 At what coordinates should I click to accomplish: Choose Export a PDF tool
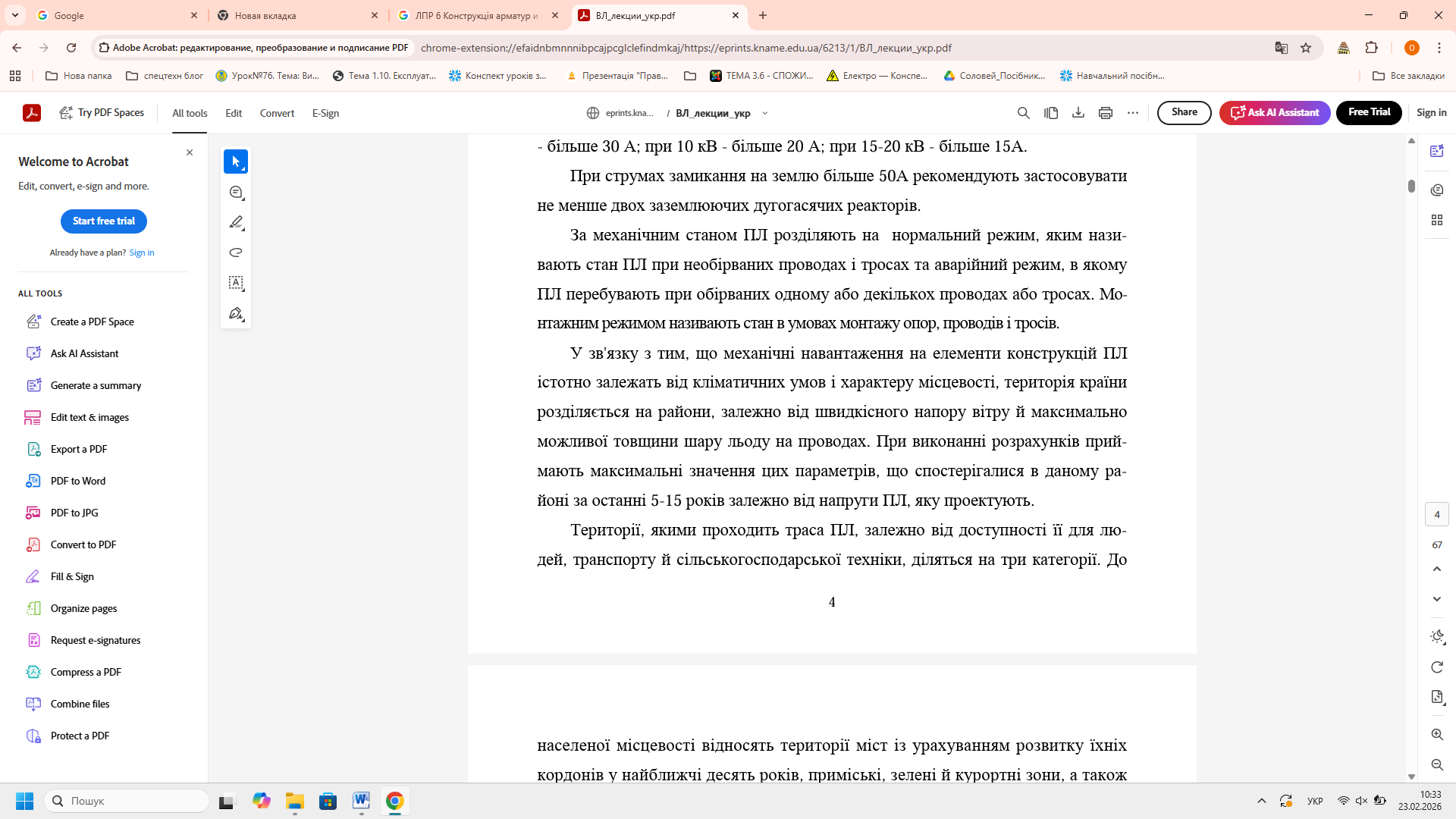[79, 449]
